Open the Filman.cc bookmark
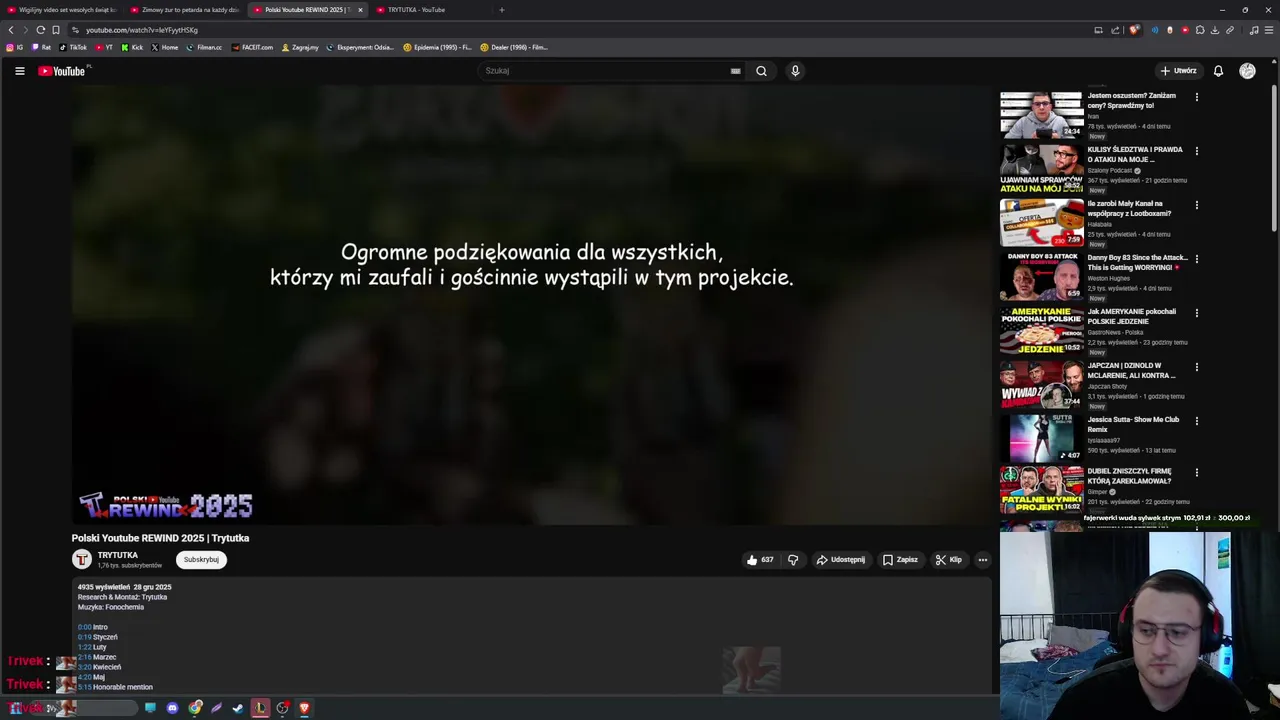Viewport: 1280px width, 720px height. (204, 47)
